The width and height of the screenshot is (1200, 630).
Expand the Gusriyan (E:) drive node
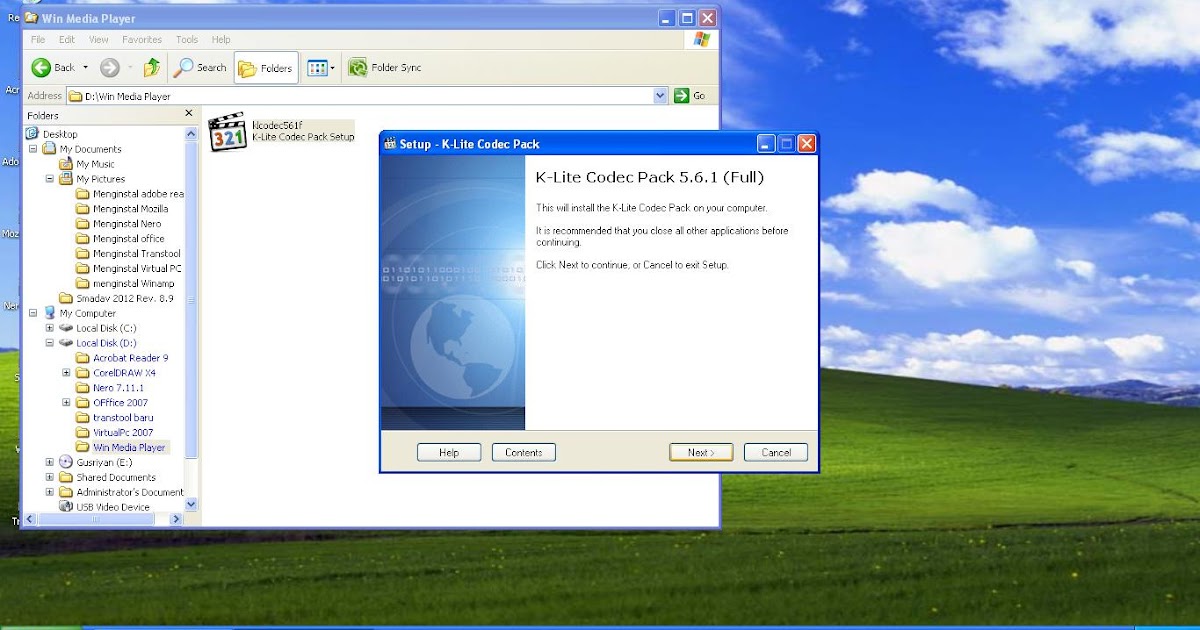pyautogui.click(x=50, y=462)
